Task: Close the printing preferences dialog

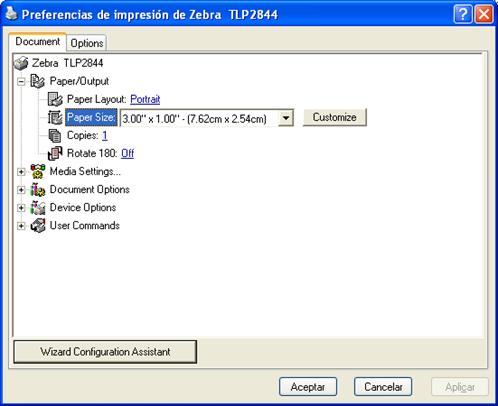Action: (x=484, y=14)
